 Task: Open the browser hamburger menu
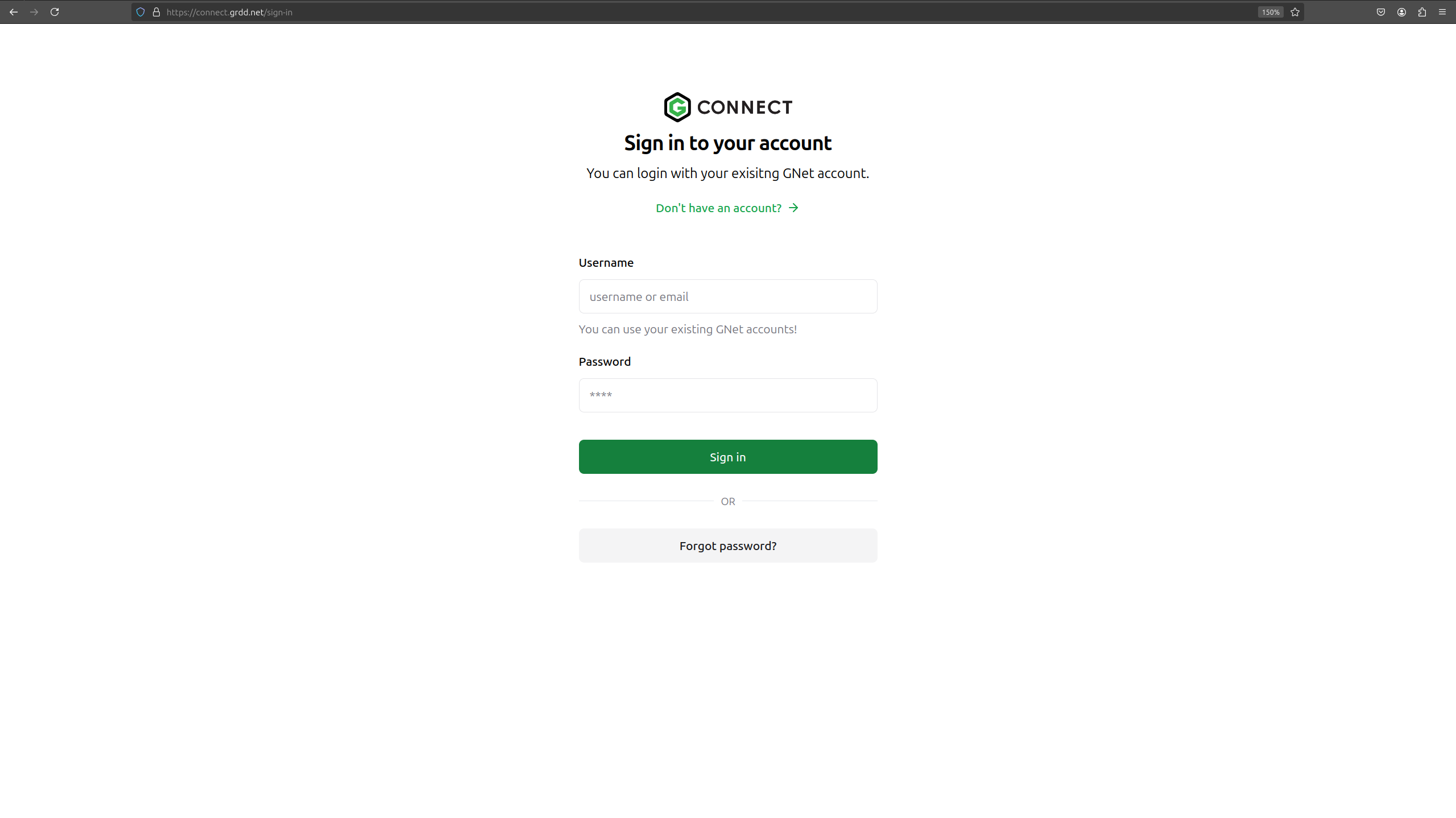1442,12
